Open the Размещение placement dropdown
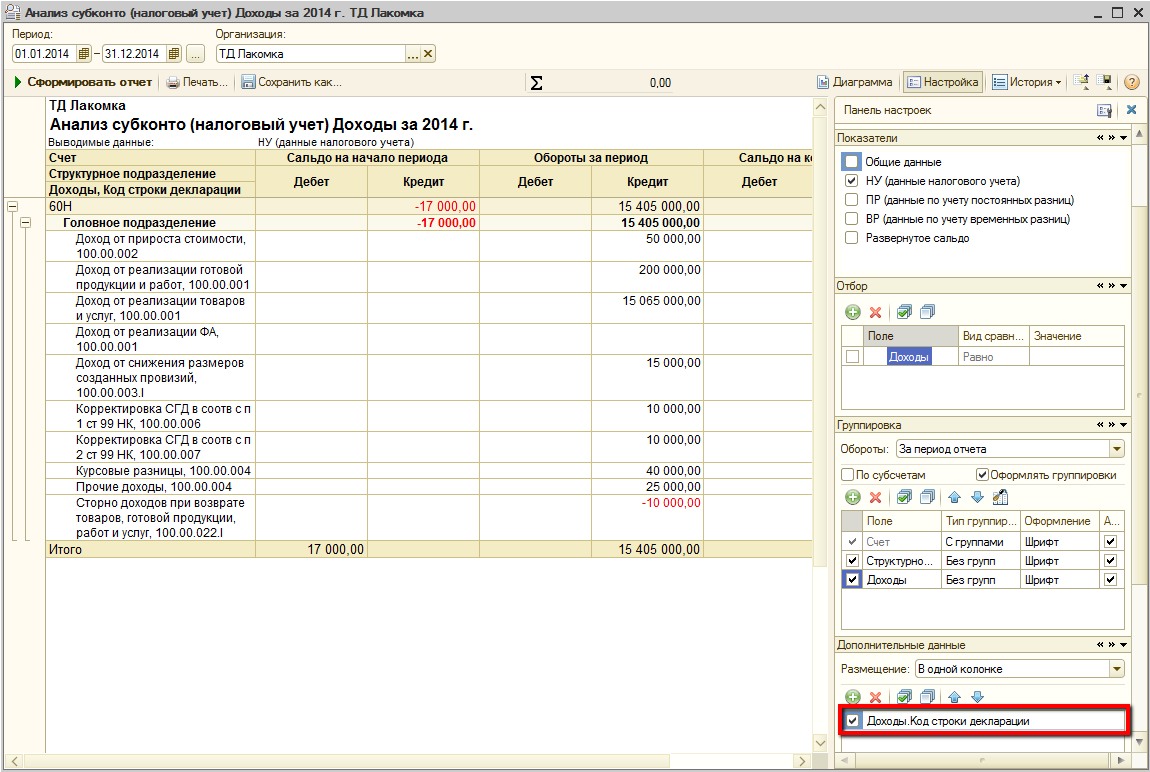The width and height of the screenshot is (1150, 772). click(x=1117, y=668)
